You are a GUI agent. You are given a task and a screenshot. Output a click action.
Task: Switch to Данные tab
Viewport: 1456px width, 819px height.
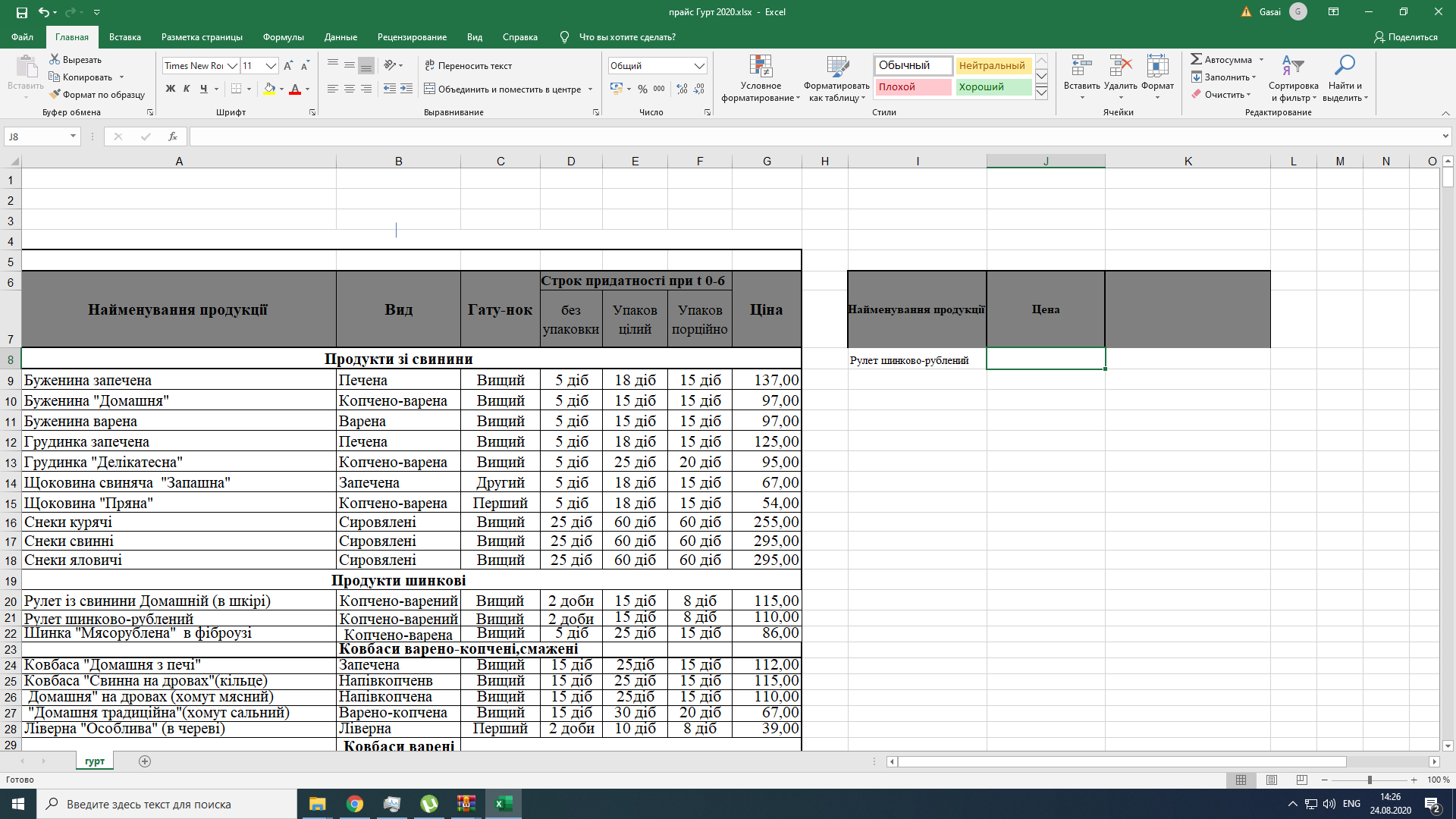[340, 36]
